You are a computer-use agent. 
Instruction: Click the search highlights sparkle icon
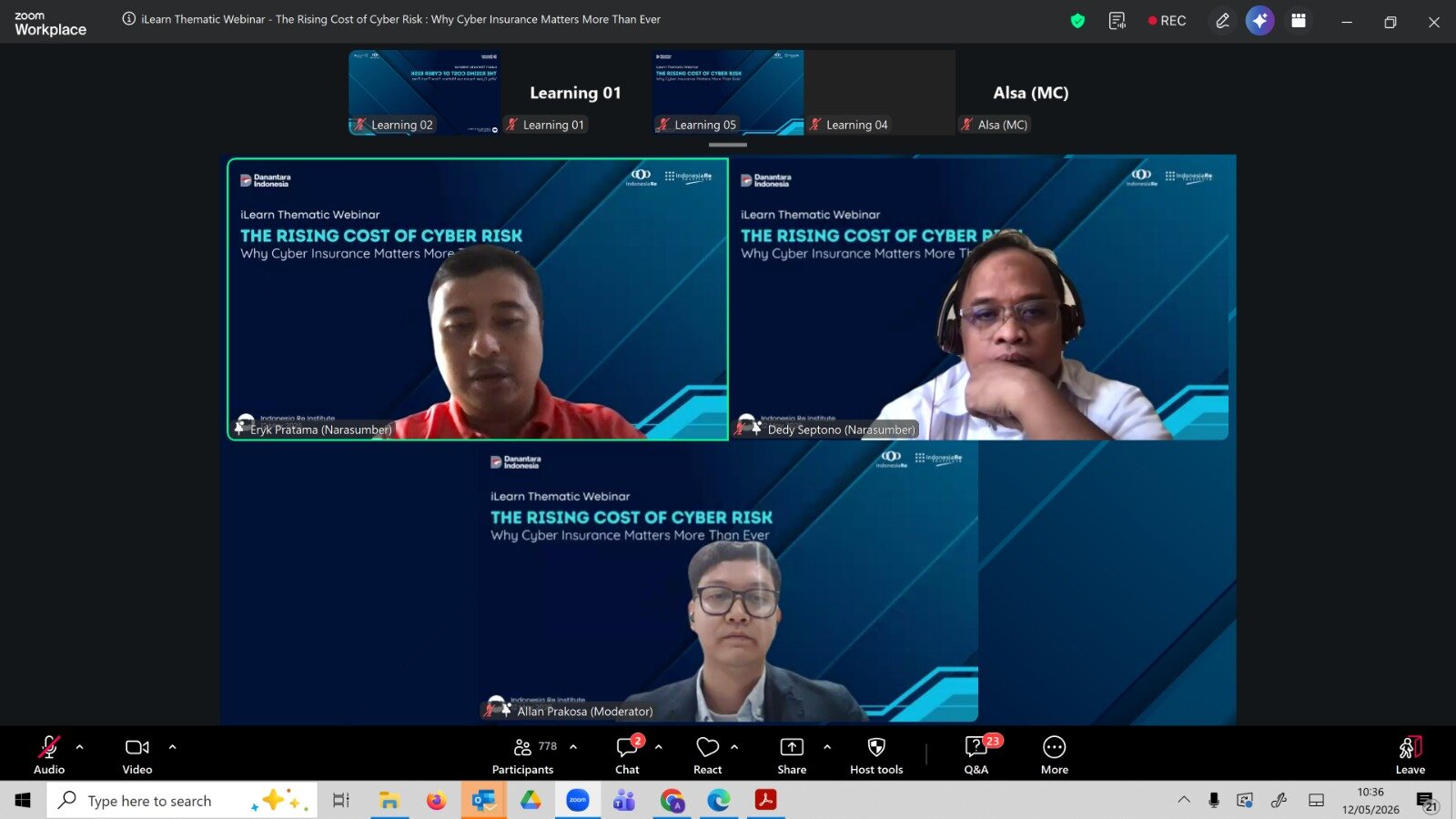(281, 801)
